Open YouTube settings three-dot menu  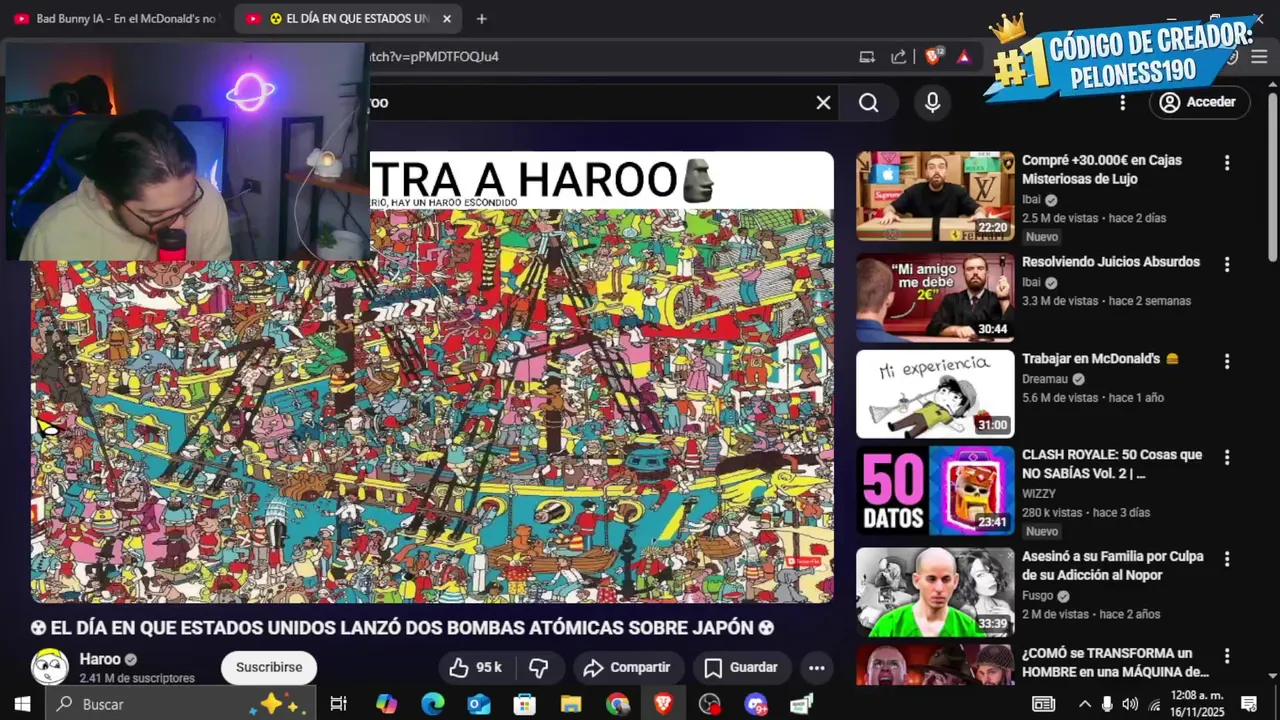click(x=1122, y=102)
